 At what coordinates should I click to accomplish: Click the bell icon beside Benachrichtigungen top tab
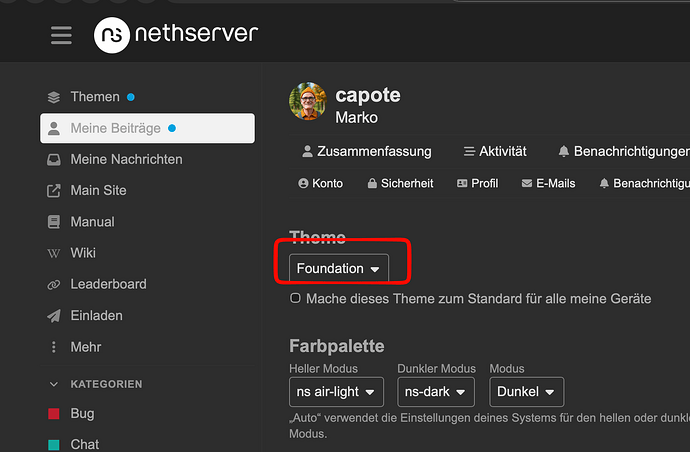pos(563,151)
